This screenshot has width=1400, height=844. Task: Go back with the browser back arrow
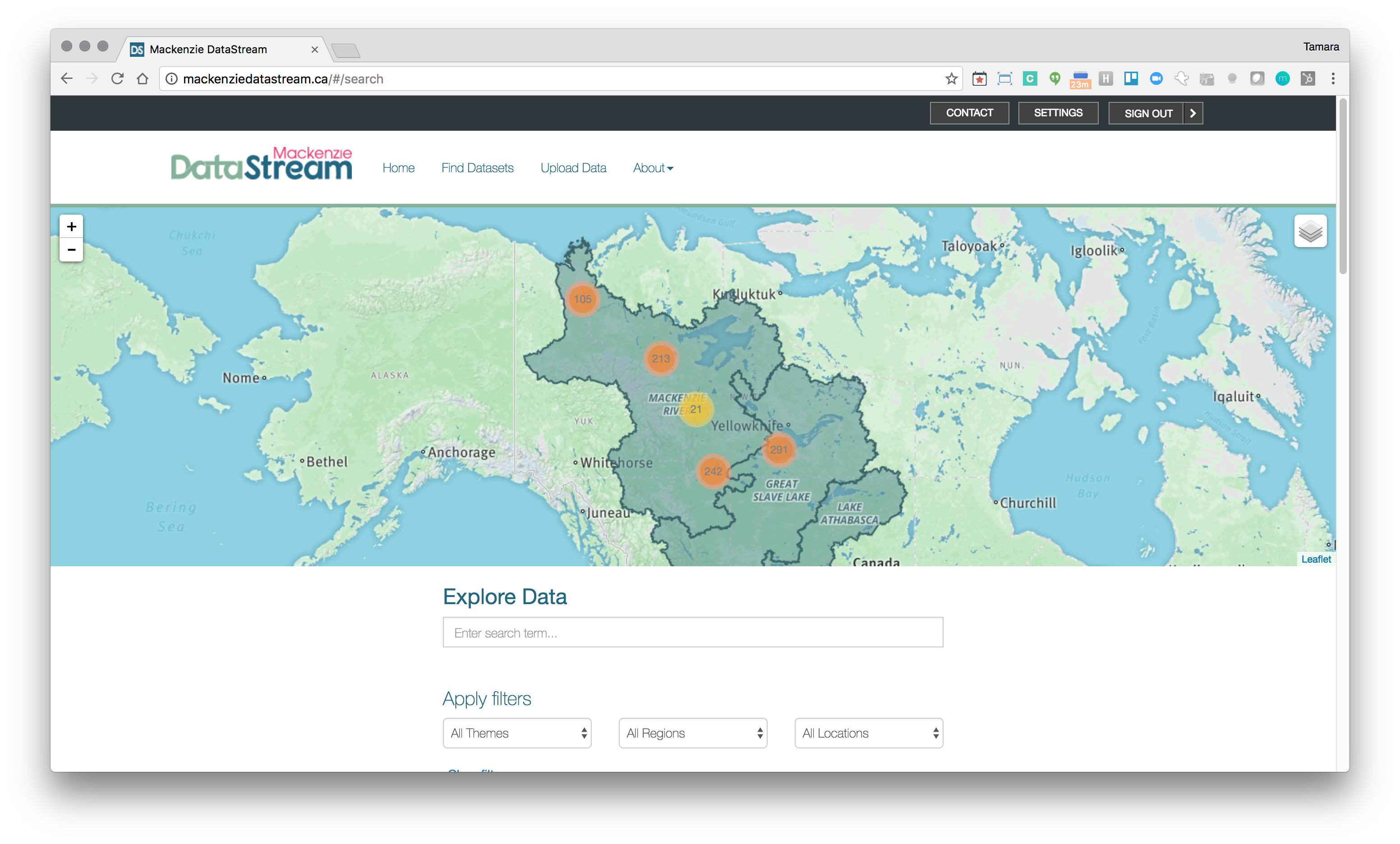point(67,78)
